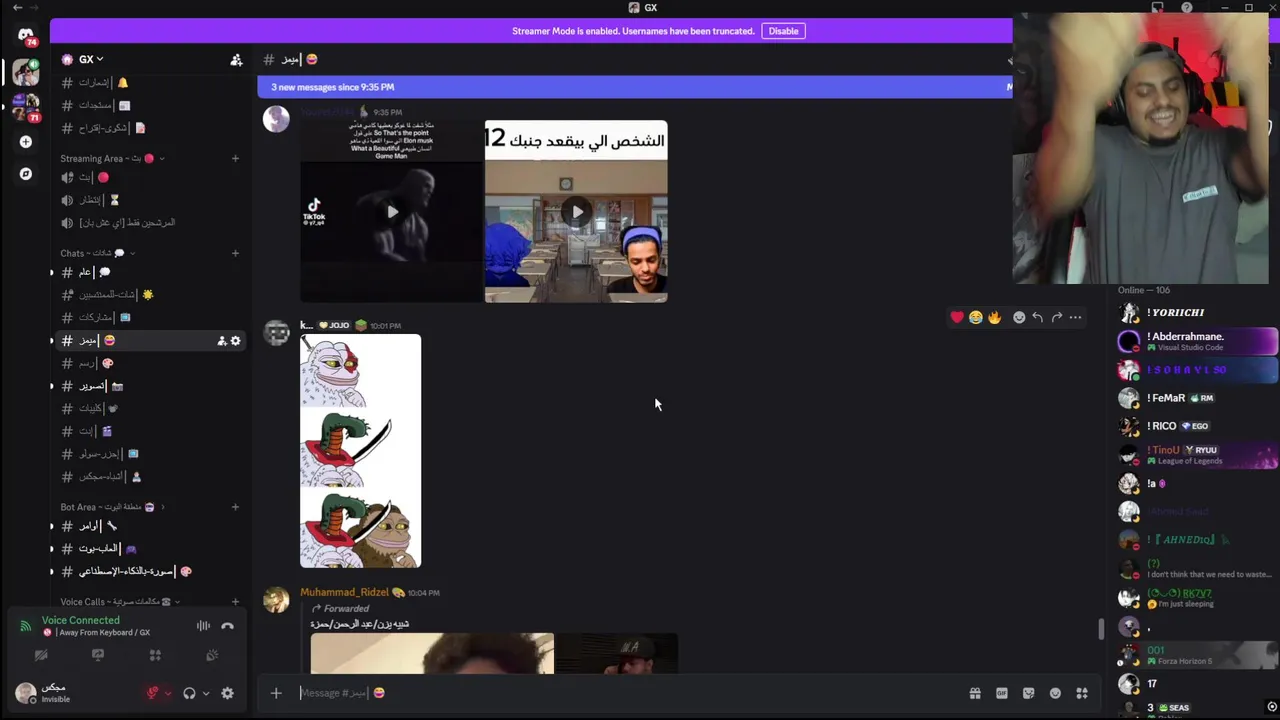
Task: Toggle noise suppression waveform icon
Action: coord(203,626)
